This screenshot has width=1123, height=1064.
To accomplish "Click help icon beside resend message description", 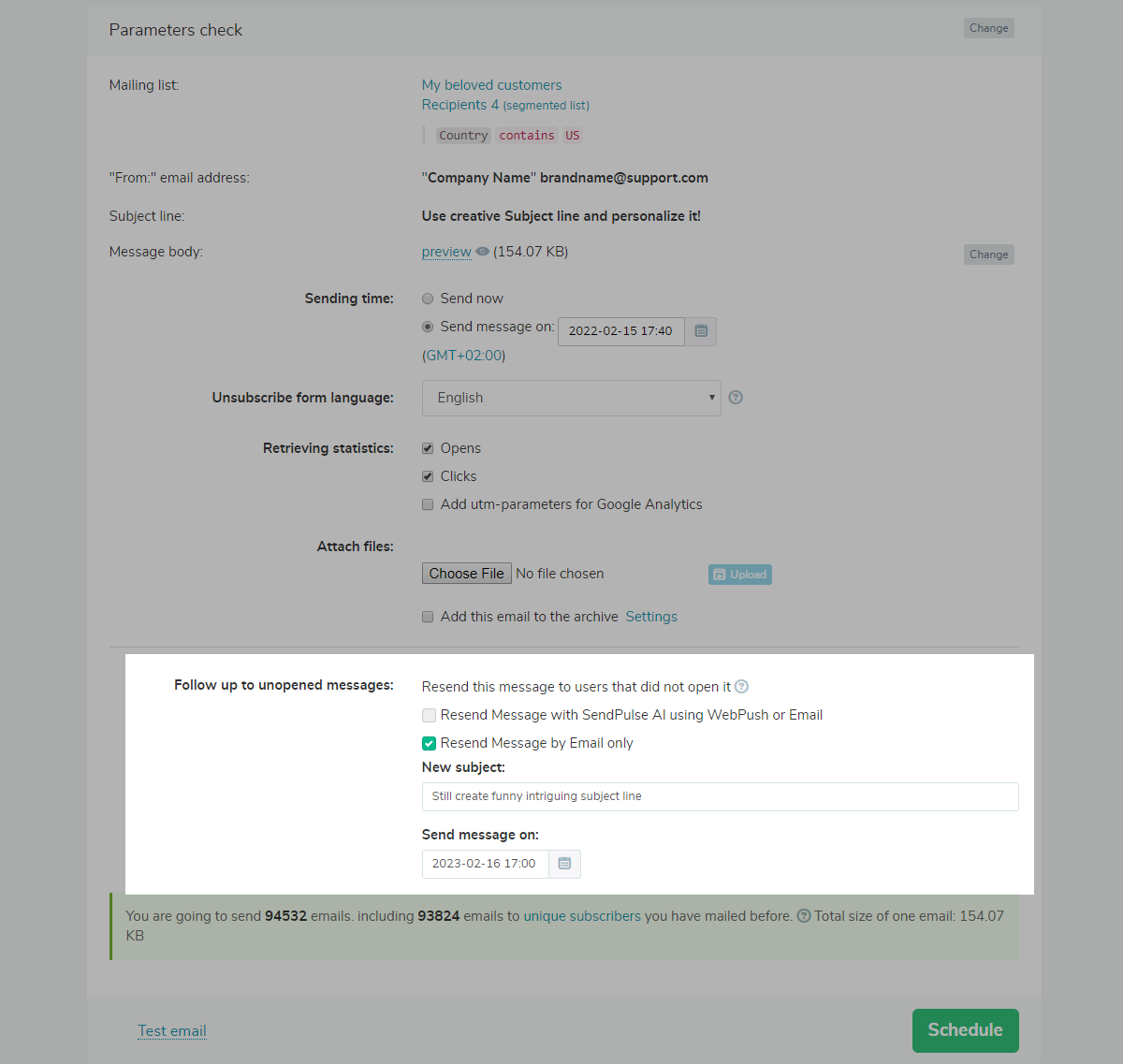I will pyautogui.click(x=741, y=687).
